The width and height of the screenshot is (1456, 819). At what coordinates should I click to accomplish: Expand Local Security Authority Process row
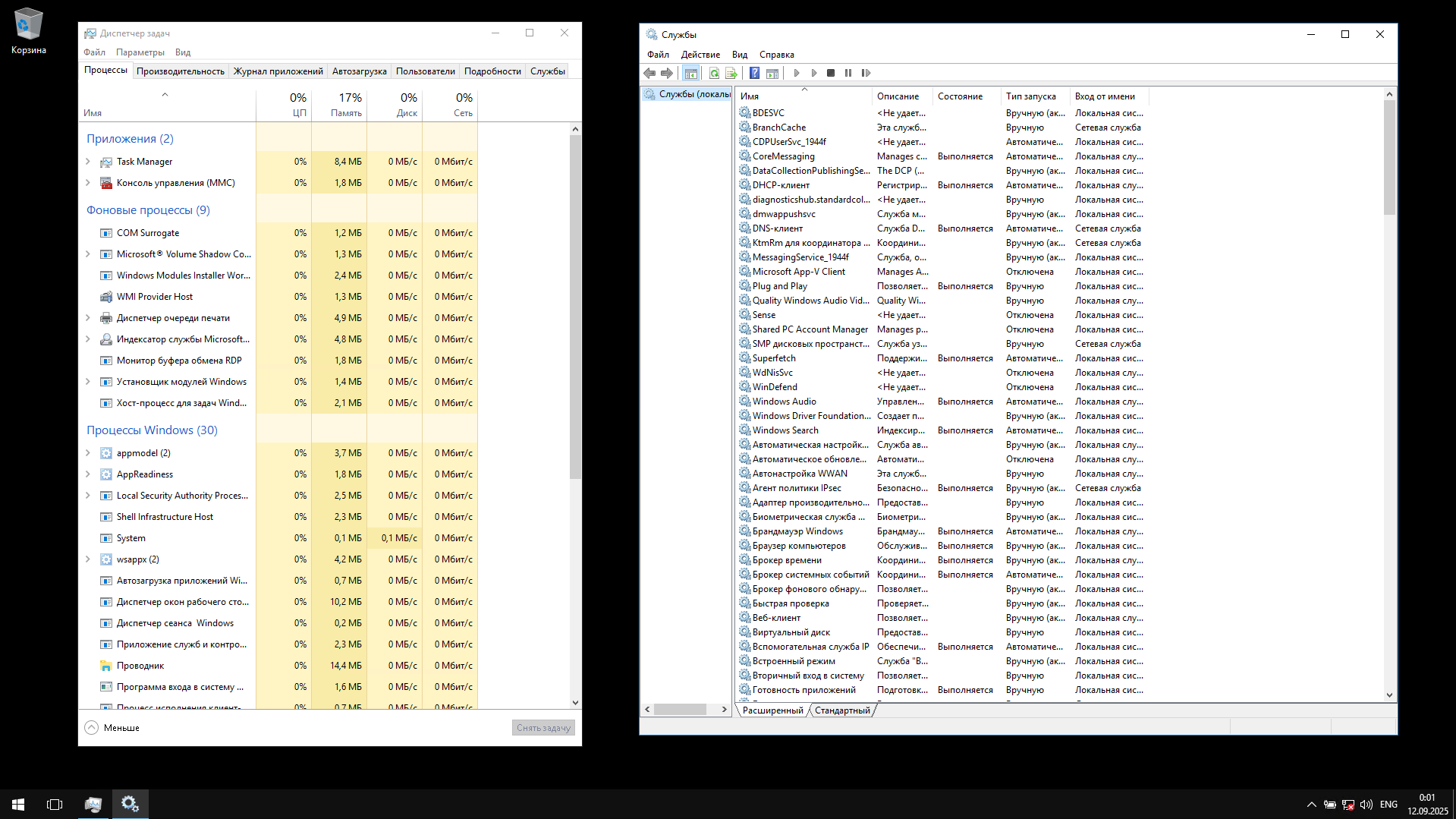click(x=88, y=496)
